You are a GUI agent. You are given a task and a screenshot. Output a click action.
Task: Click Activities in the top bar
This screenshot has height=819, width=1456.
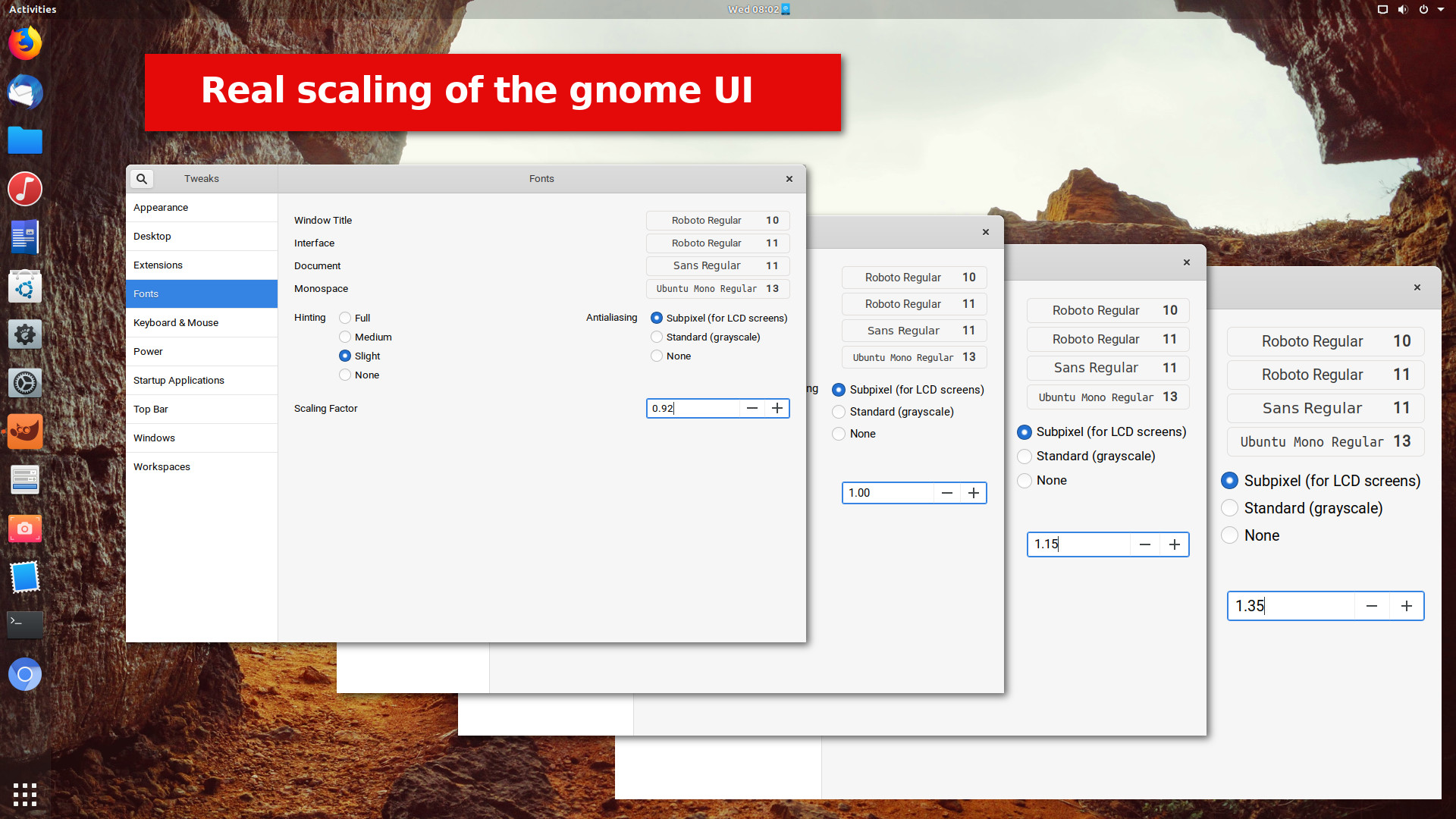(x=33, y=9)
